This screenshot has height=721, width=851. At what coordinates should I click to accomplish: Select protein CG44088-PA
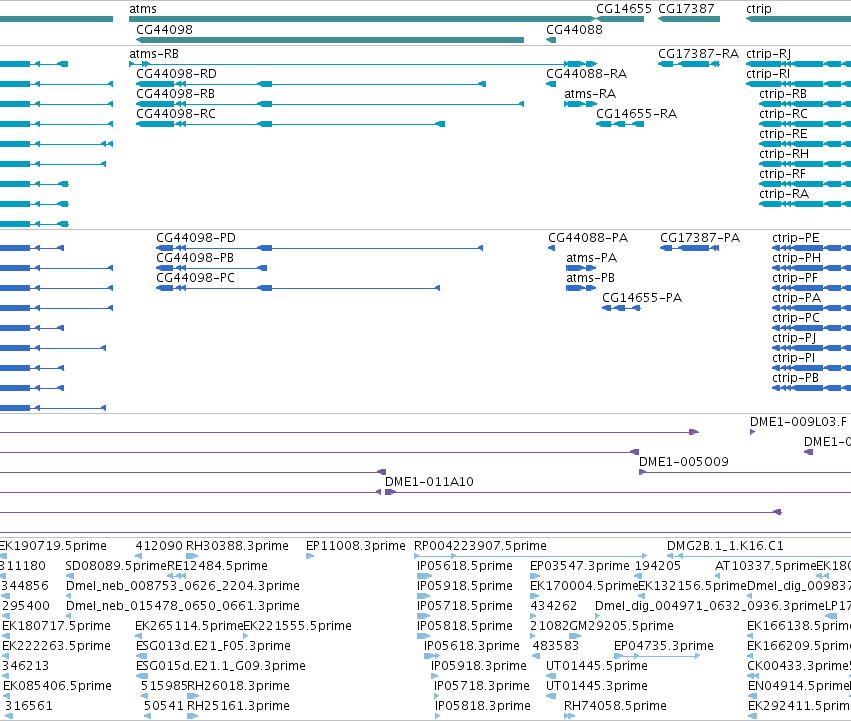click(x=551, y=248)
